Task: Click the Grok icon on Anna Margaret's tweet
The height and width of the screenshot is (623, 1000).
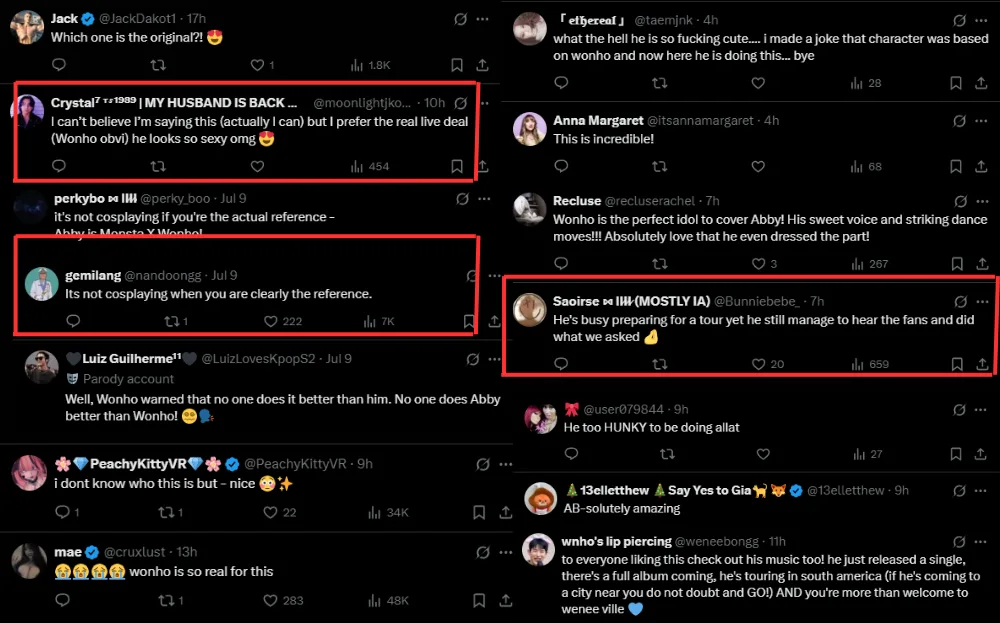Action: click(x=960, y=120)
